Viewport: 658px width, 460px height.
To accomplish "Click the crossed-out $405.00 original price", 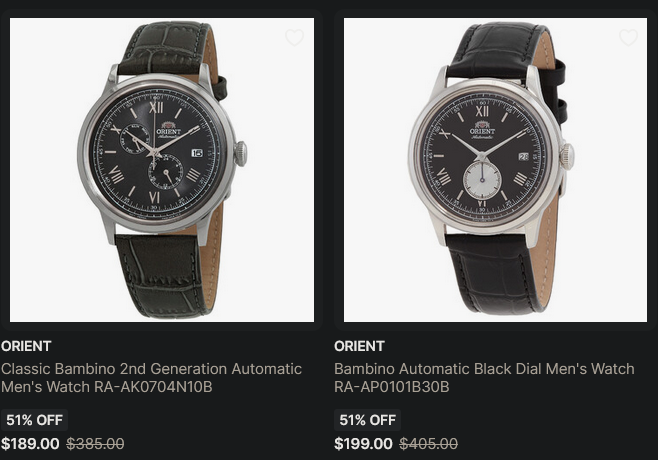I will [428, 444].
